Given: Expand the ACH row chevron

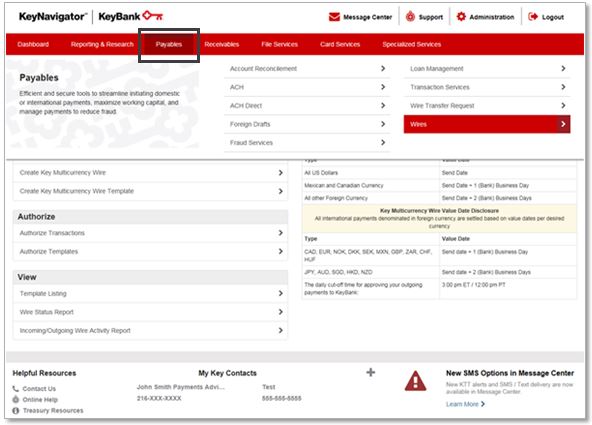Looking at the screenshot, I should click(383, 87).
